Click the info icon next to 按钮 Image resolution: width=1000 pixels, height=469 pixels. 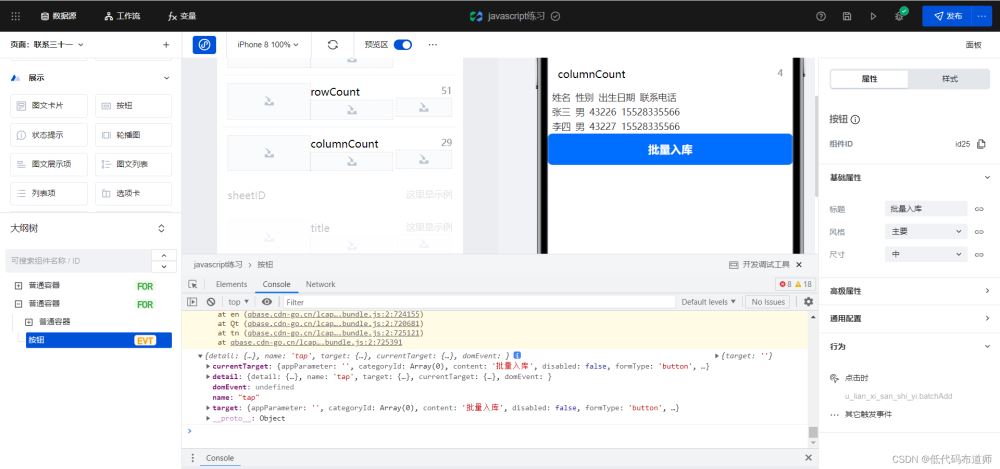click(x=855, y=119)
